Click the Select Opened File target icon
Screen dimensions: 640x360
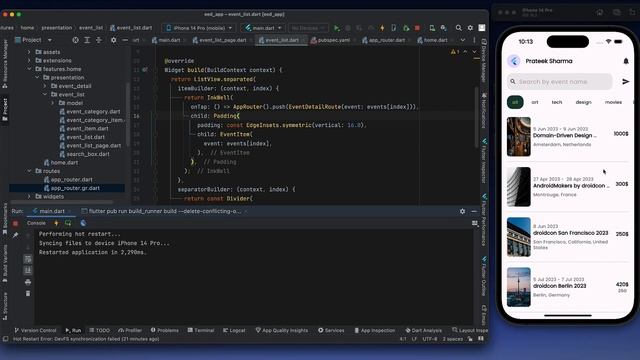pyautogui.click(x=76, y=40)
